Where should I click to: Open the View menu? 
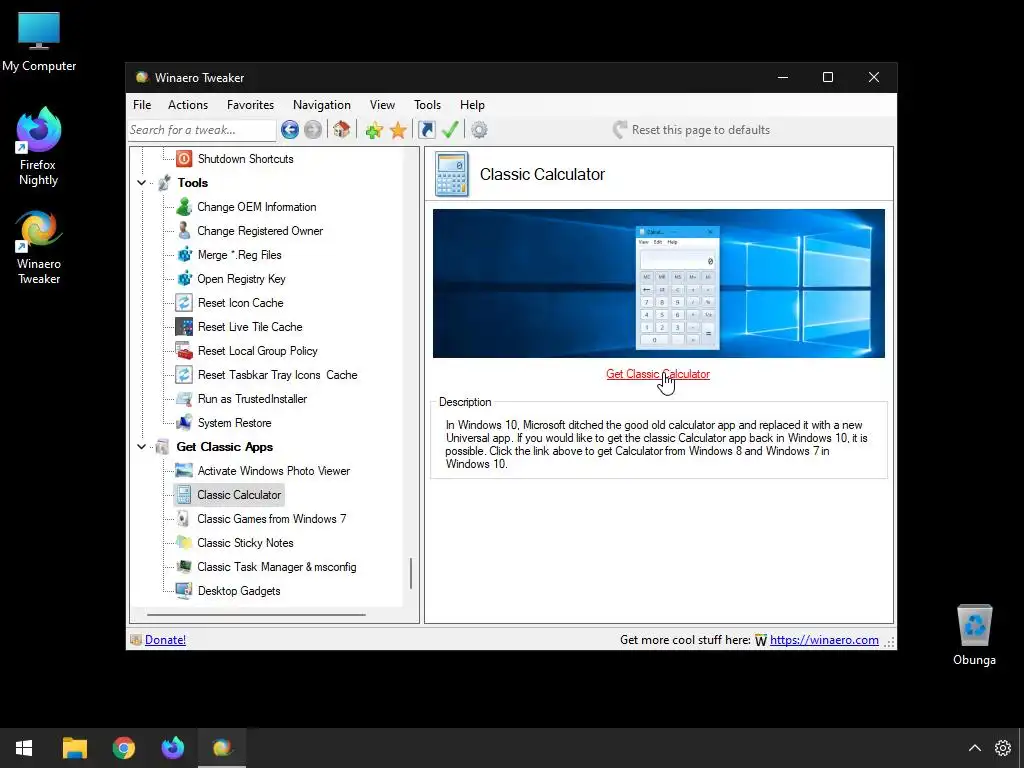click(382, 104)
